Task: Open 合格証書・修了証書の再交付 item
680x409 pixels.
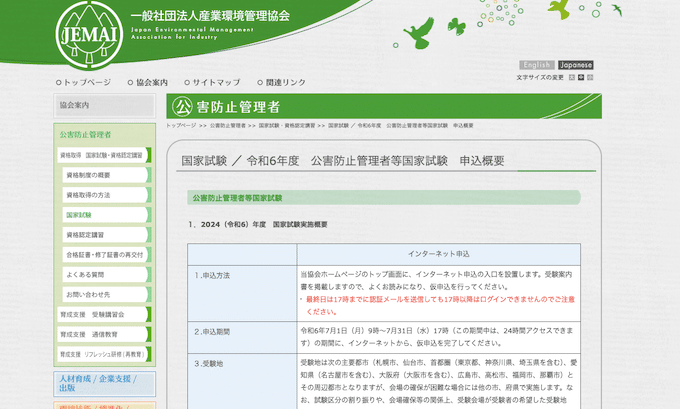Action: (107, 255)
